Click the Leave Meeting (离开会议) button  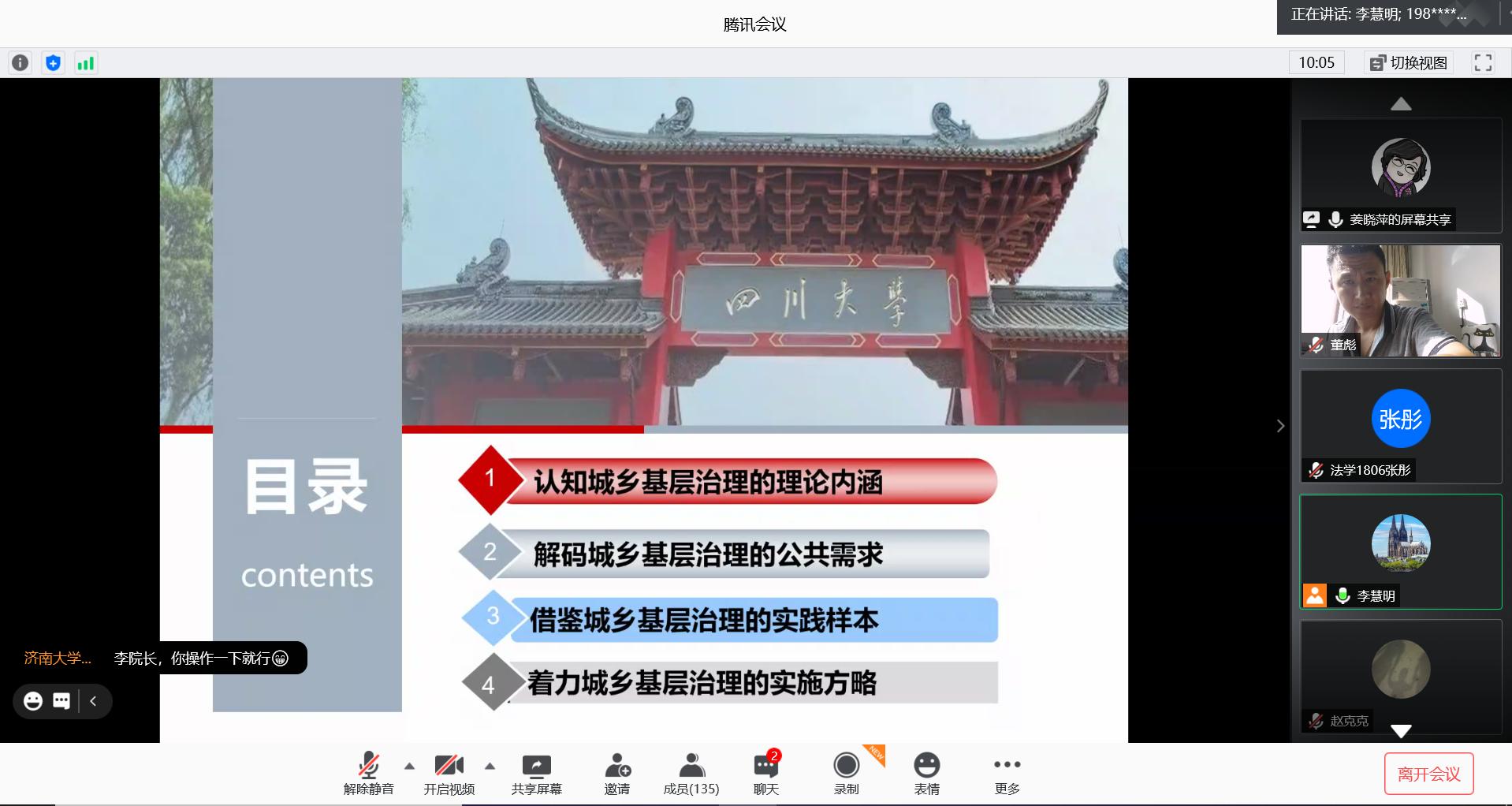click(1428, 774)
